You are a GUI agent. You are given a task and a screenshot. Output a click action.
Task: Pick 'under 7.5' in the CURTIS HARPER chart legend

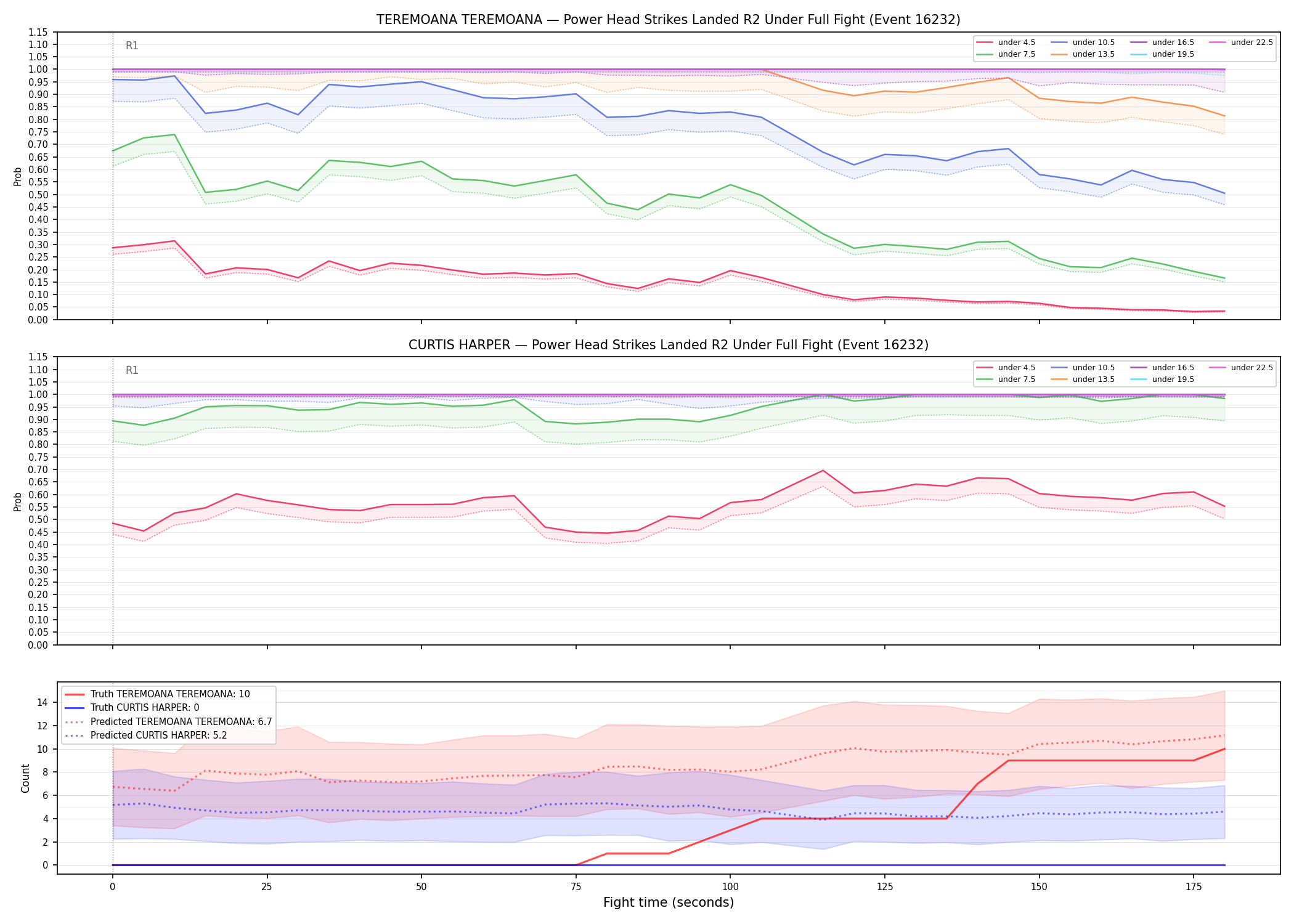[1006, 379]
